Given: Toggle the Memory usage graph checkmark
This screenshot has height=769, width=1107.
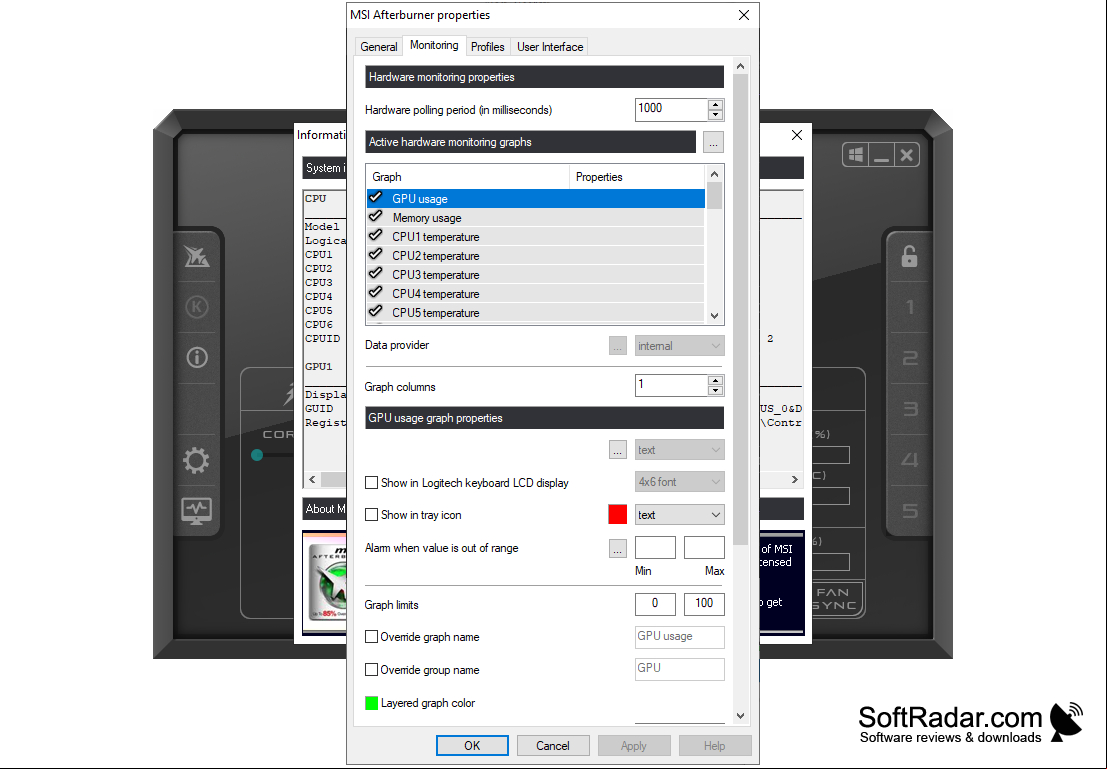Looking at the screenshot, I should coord(376,217).
